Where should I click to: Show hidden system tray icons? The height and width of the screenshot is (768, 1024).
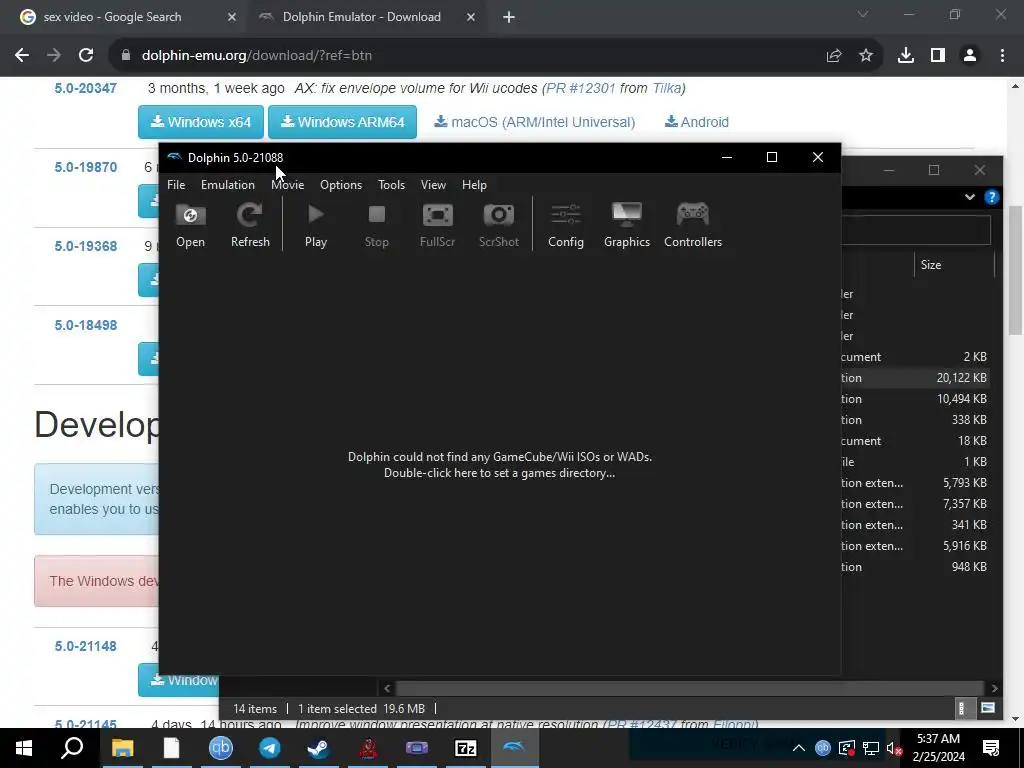pyautogui.click(x=799, y=748)
